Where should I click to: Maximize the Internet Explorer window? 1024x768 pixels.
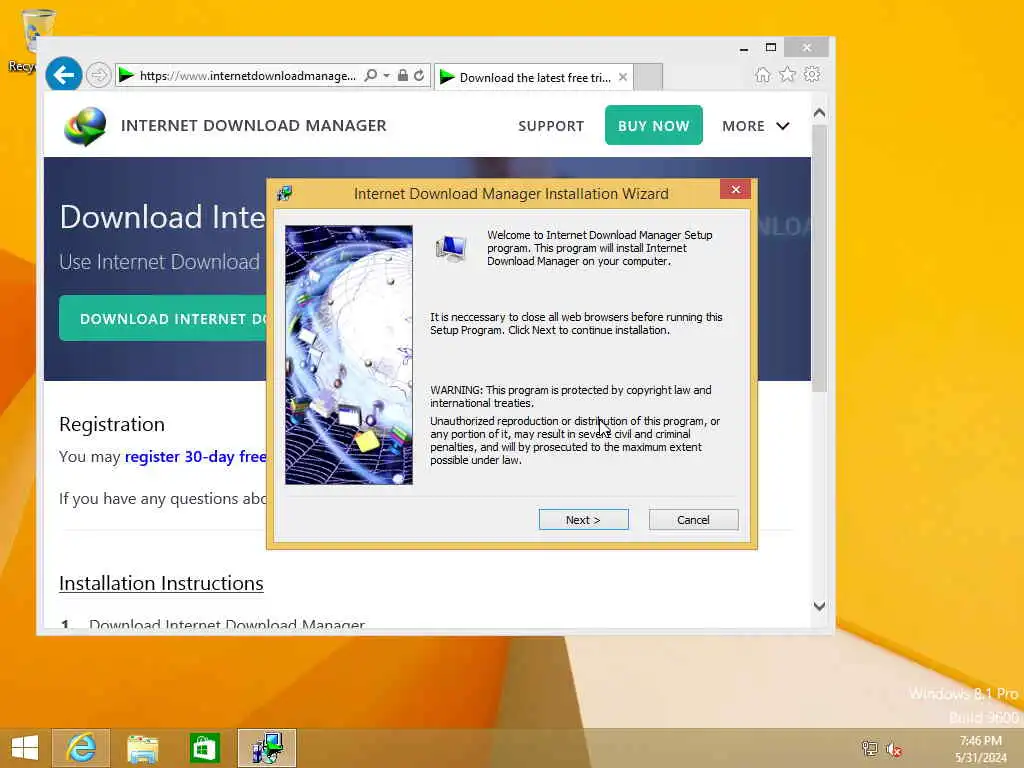click(x=771, y=48)
